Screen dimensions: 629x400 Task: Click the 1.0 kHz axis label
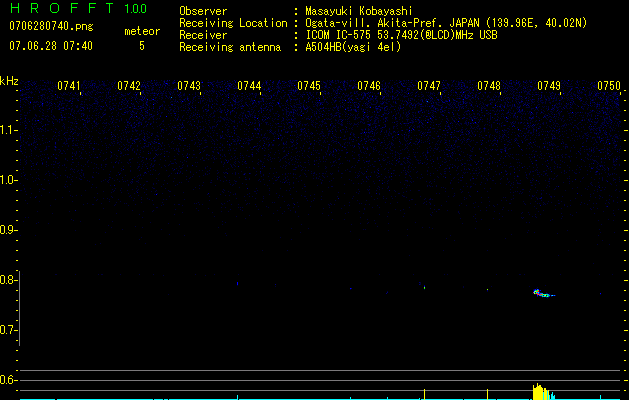pos(8,180)
